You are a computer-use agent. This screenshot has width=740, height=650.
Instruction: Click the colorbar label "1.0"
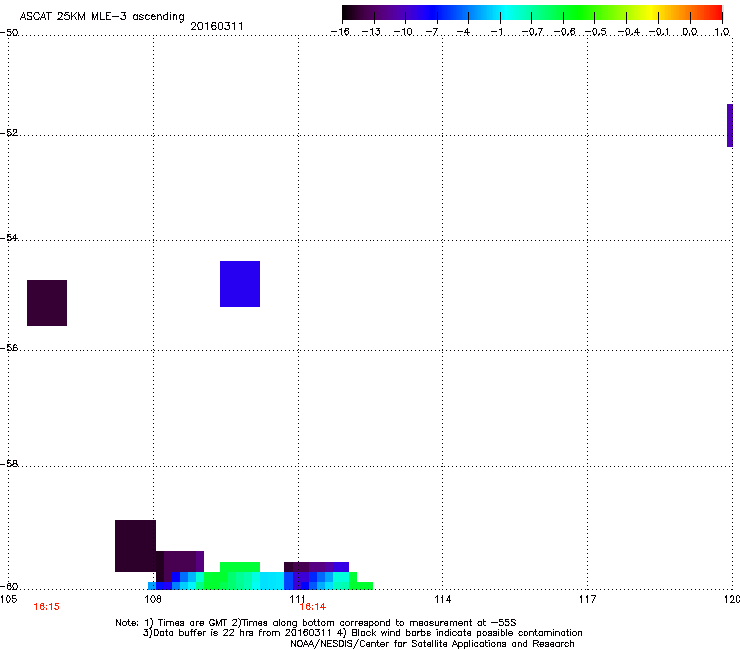[722, 32]
